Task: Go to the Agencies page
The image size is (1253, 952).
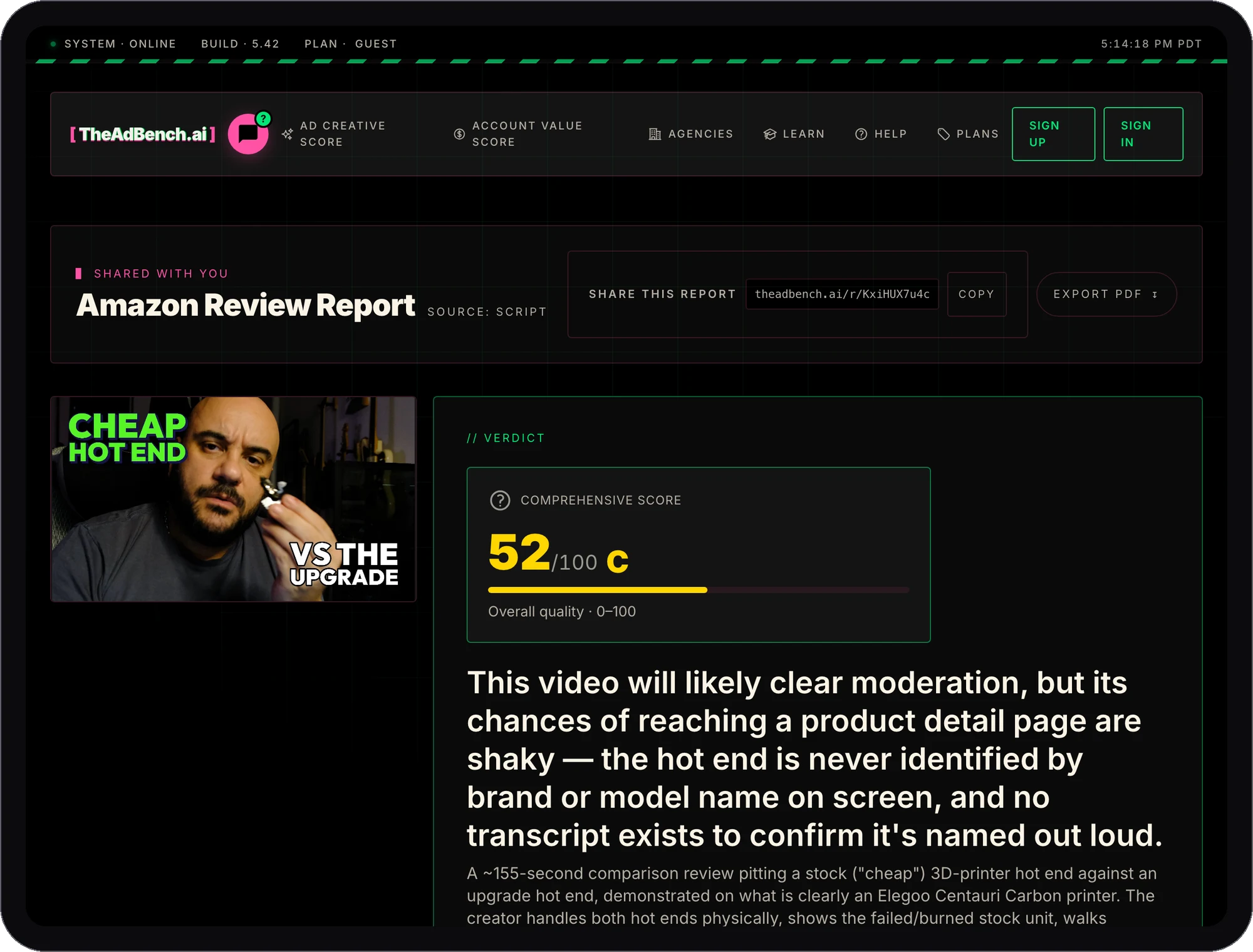Action: pyautogui.click(x=690, y=134)
